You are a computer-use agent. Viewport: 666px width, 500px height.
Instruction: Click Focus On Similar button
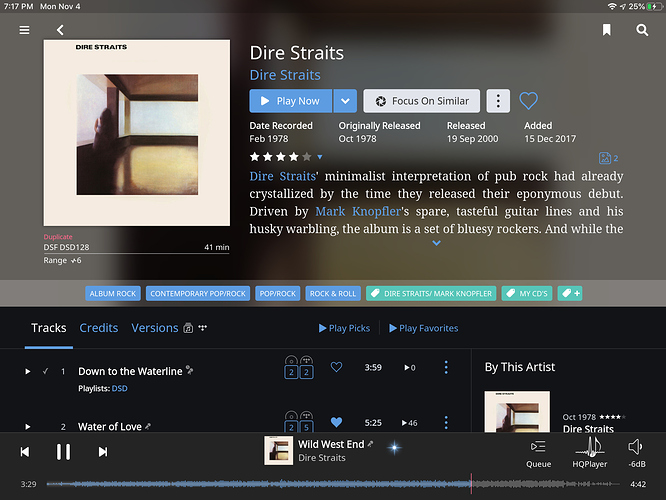click(x=422, y=101)
